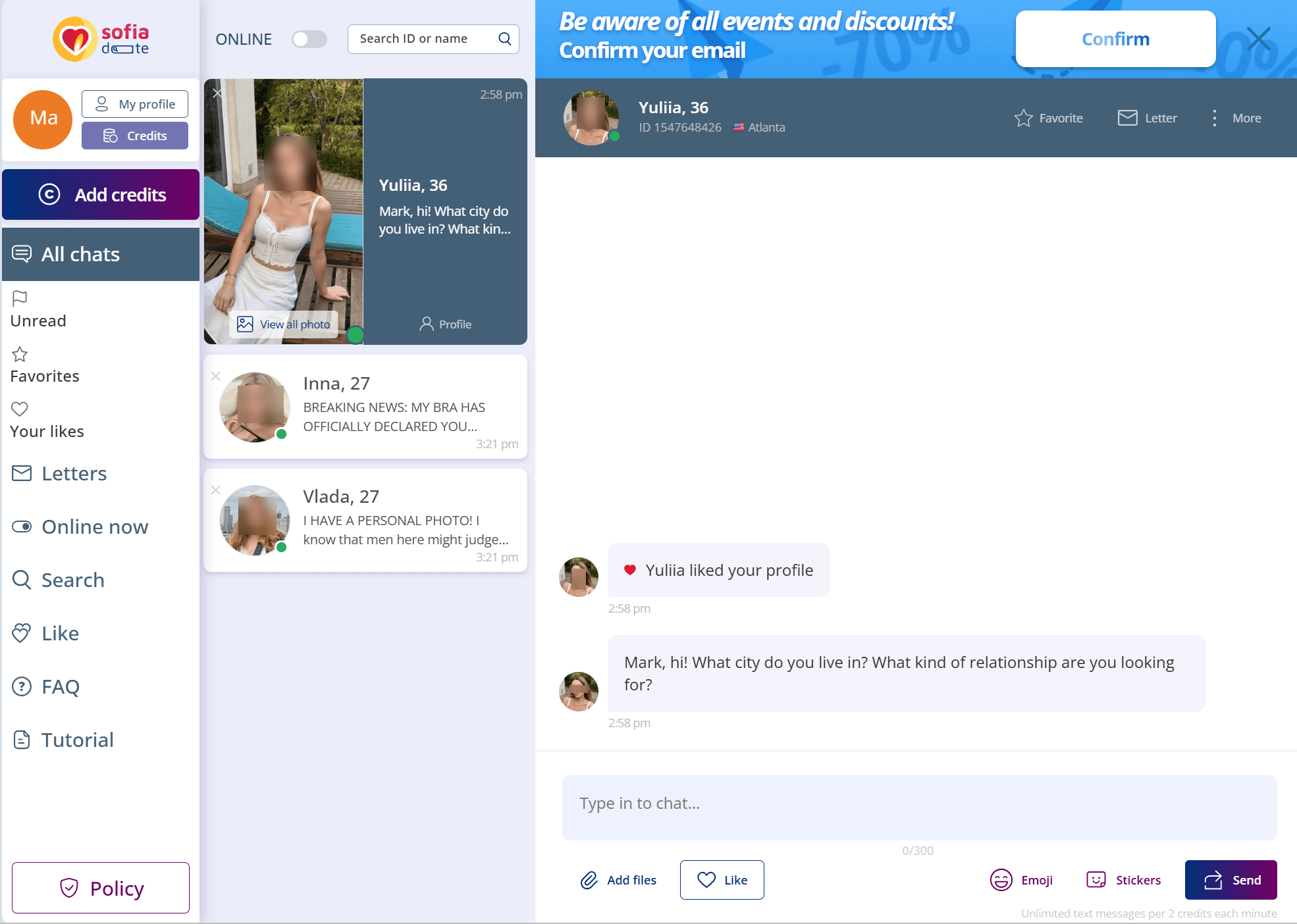Viewport: 1297px width, 924px height.
Task: Open the Policy button
Action: 101,888
